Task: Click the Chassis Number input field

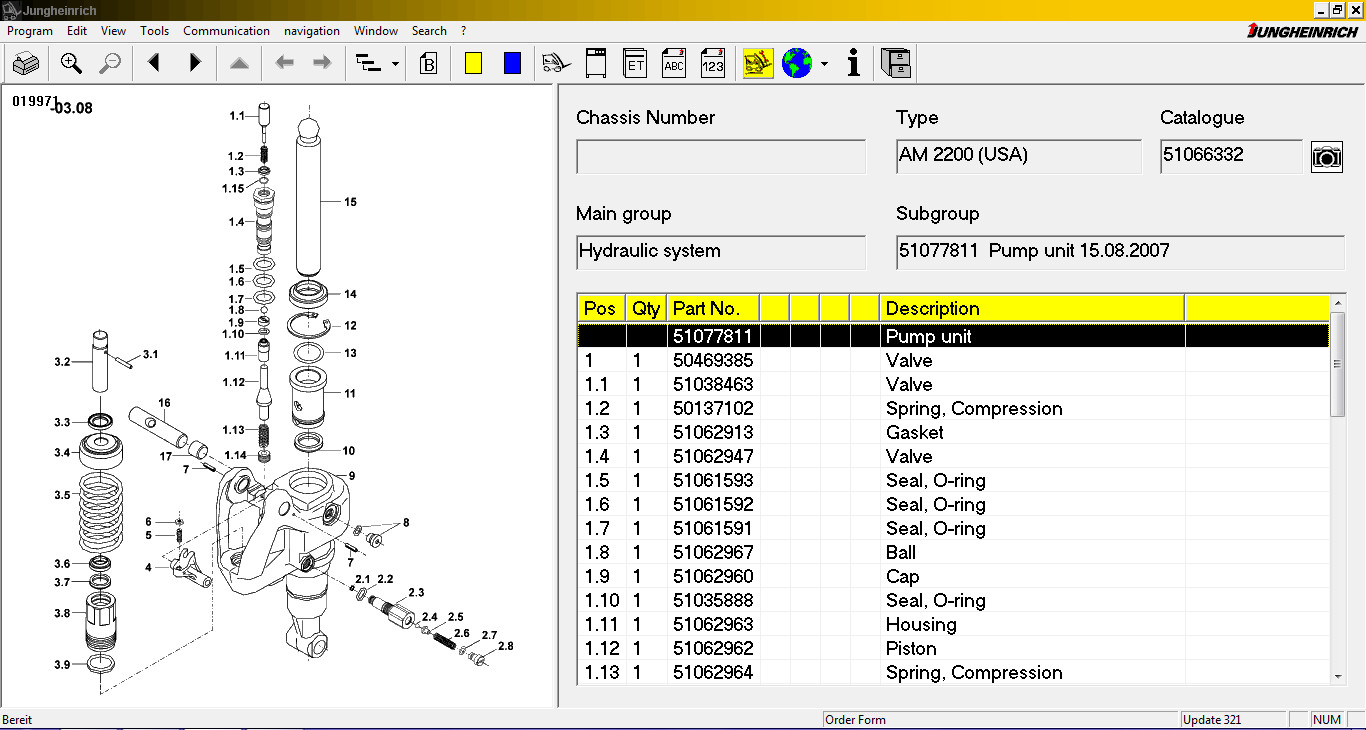Action: 720,157
